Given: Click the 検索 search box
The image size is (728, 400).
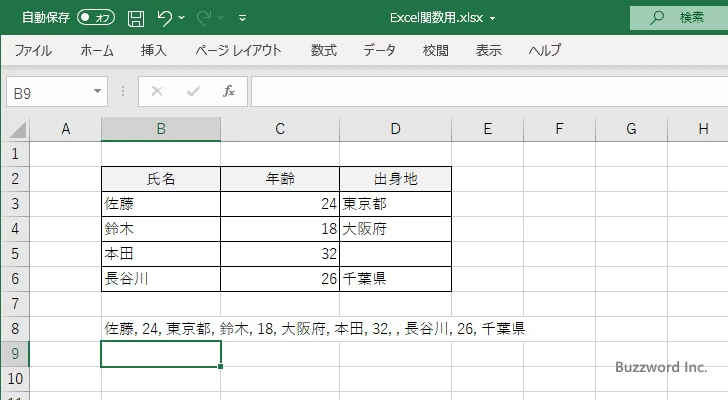Looking at the screenshot, I should pos(679,18).
